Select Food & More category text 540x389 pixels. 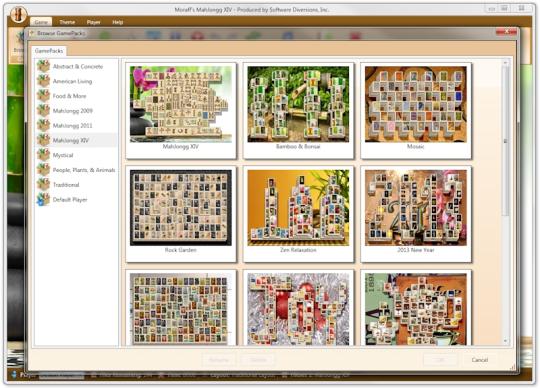(69, 96)
